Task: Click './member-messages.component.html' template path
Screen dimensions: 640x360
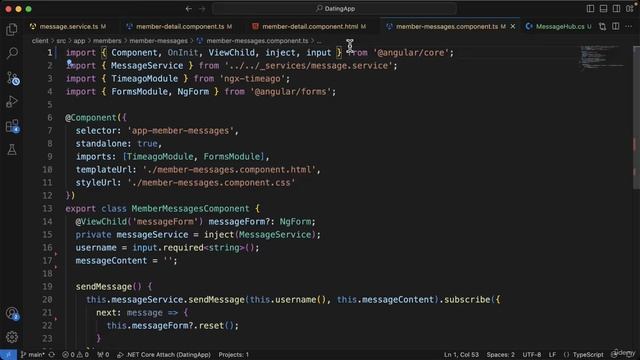Action: click(229, 170)
